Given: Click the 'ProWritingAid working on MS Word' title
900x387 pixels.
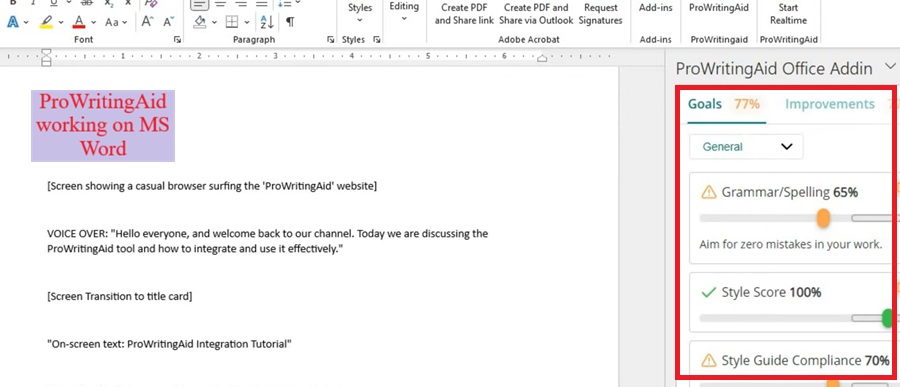Looking at the screenshot, I should 103,125.
